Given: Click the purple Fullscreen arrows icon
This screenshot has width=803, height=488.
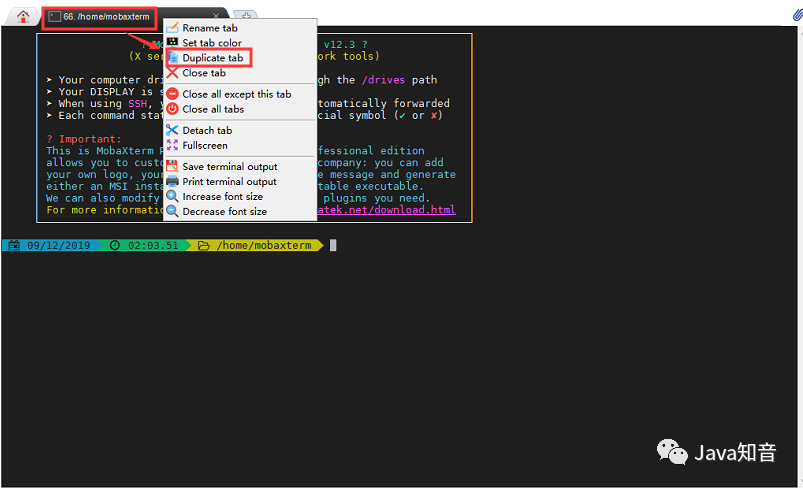Looking at the screenshot, I should pos(173,145).
